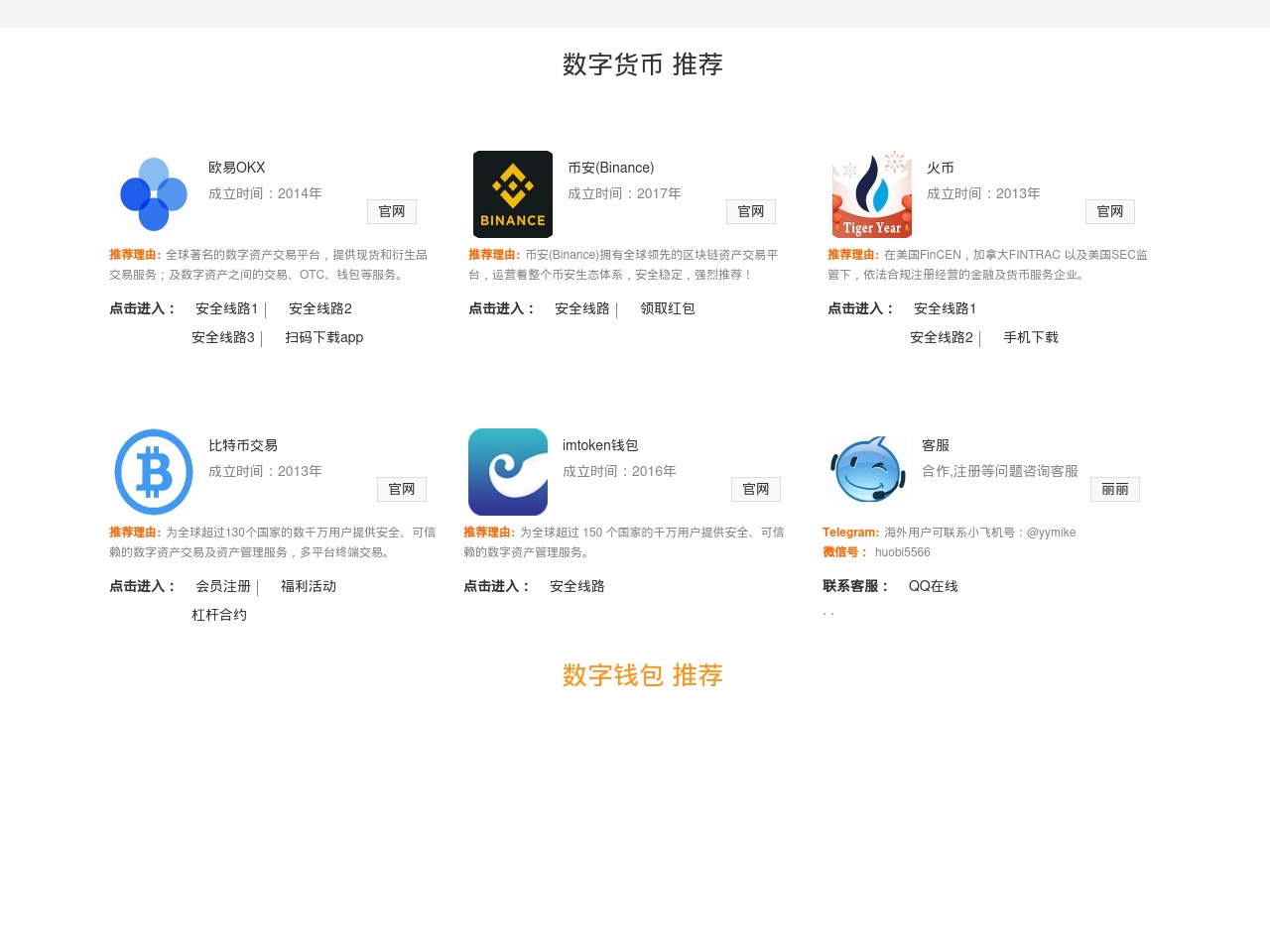Go to 官网 of imtoken钱包
Viewport: 1270px width, 952px height.
[x=756, y=489]
